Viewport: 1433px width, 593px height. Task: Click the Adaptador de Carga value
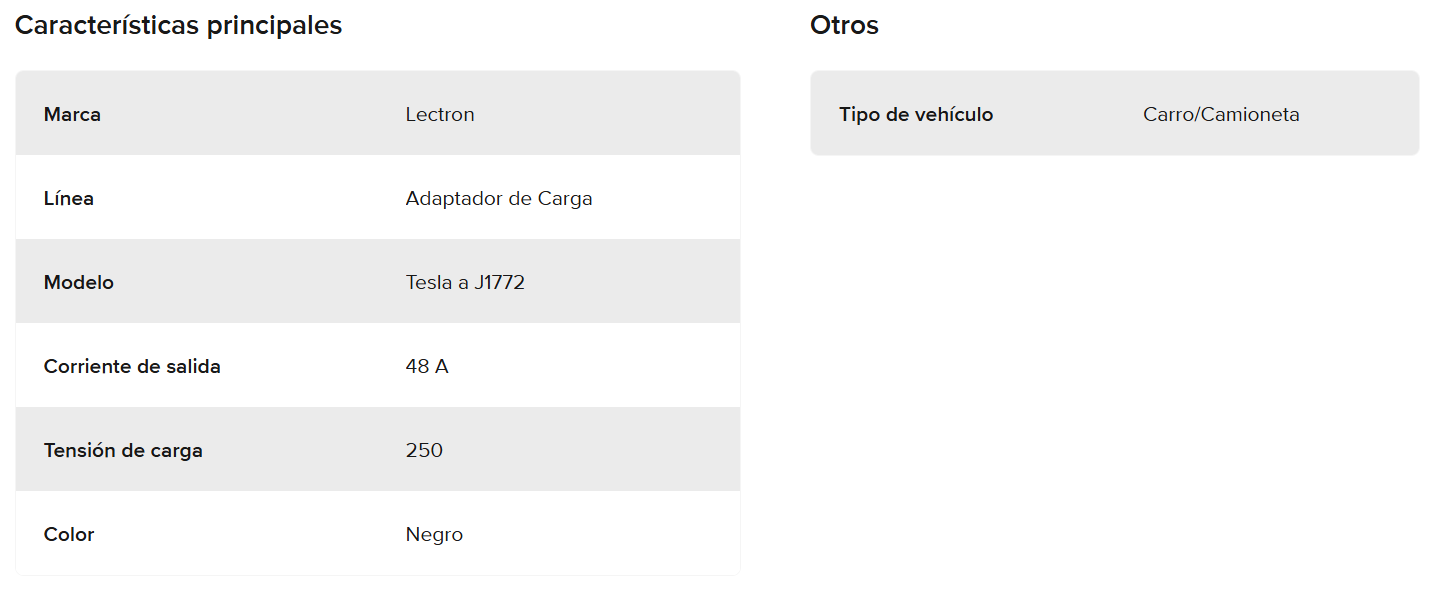point(499,198)
